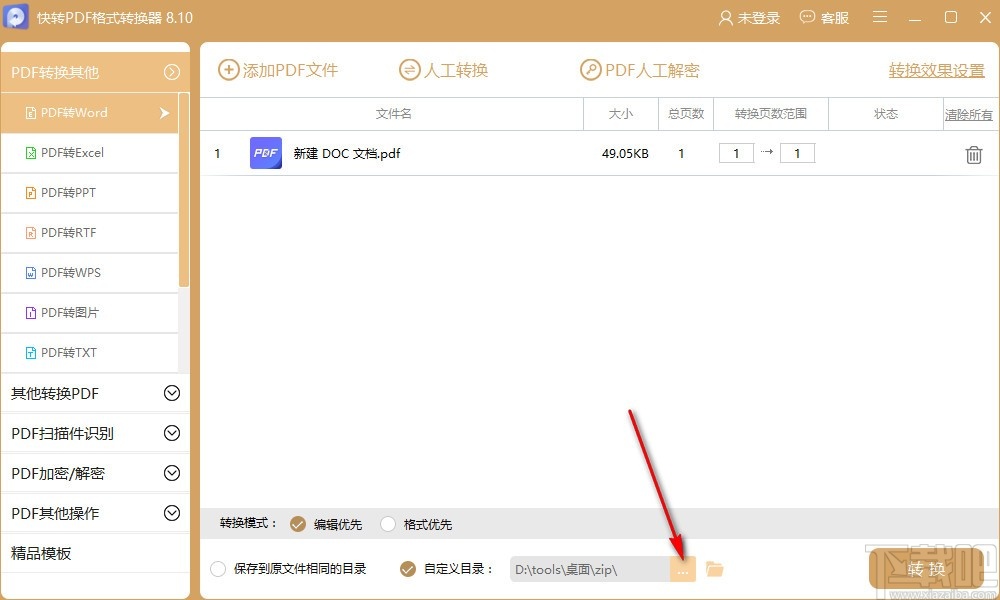1000x600 pixels.
Task: Open the 人工转换 manual conversion feature
Action: click(443, 69)
